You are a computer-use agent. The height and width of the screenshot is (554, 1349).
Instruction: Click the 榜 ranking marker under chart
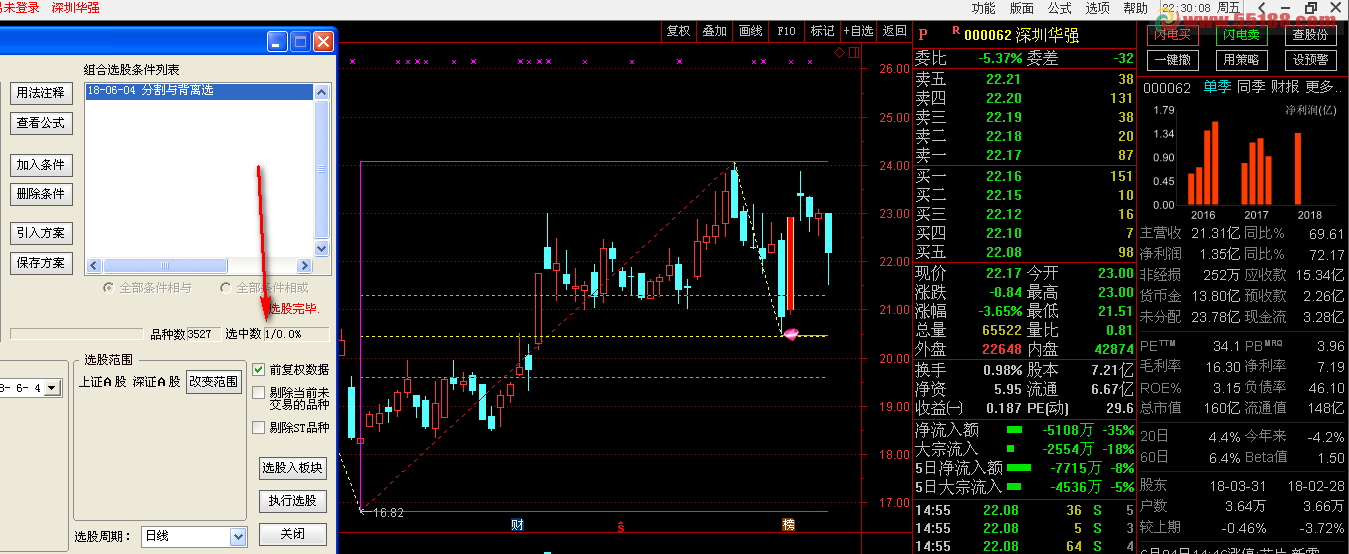[x=788, y=524]
